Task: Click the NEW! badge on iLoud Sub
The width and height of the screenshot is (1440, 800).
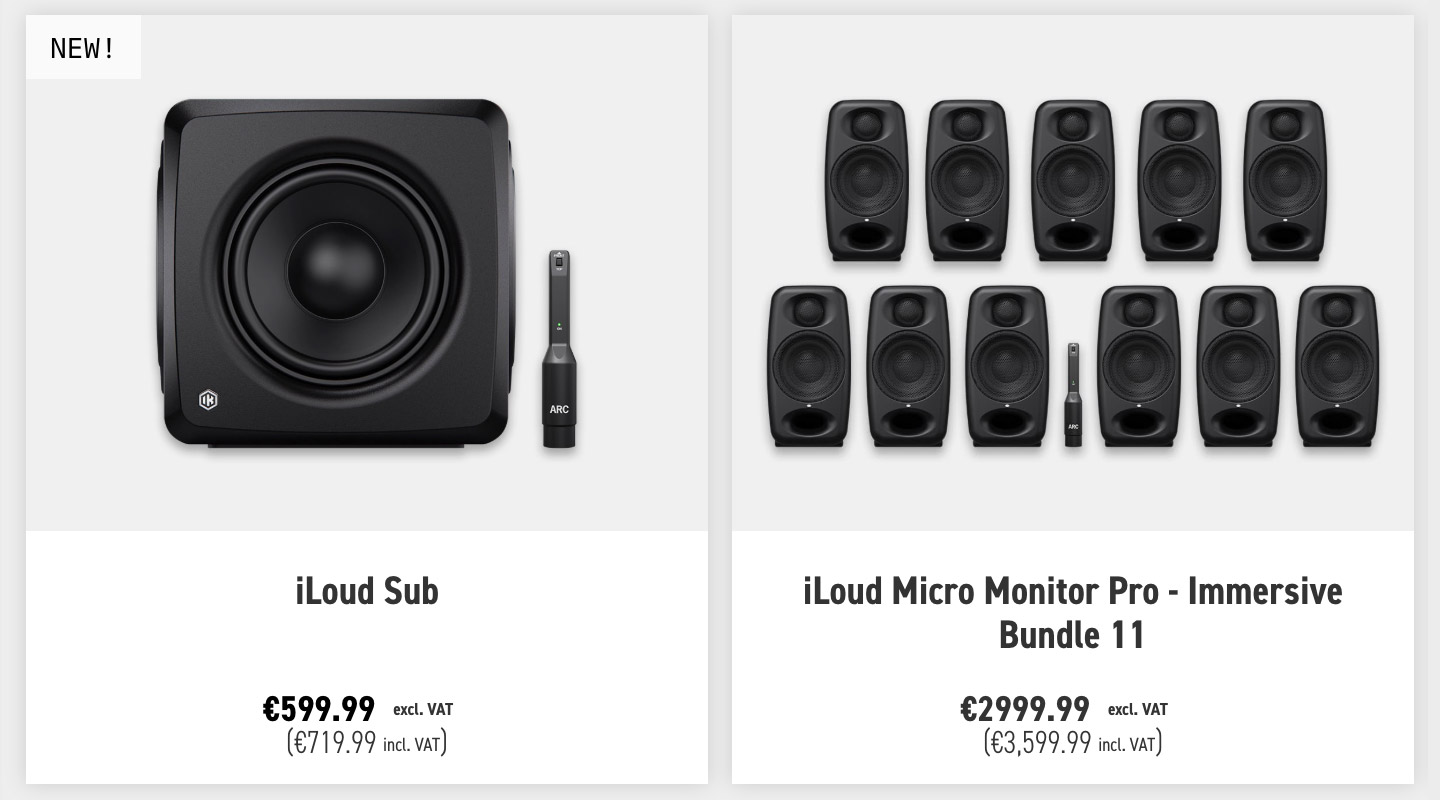Action: [x=83, y=47]
